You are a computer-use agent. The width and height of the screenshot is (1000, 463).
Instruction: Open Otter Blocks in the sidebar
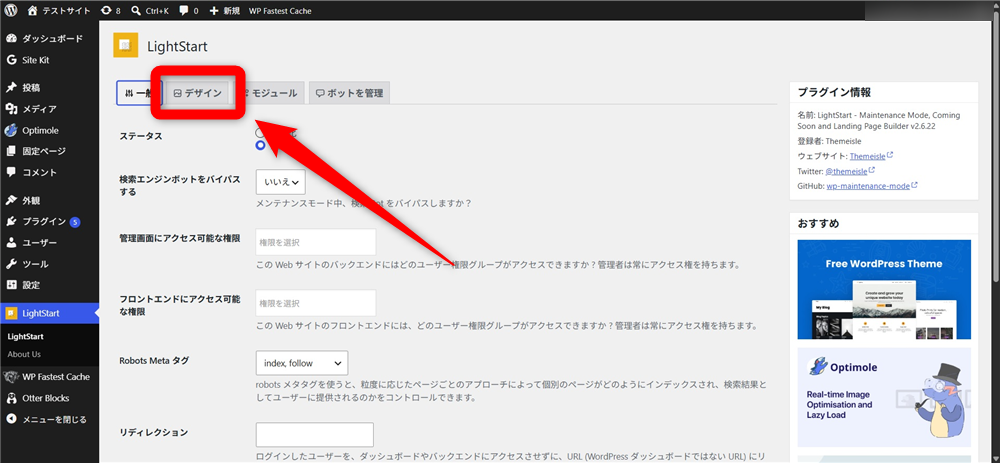49,398
